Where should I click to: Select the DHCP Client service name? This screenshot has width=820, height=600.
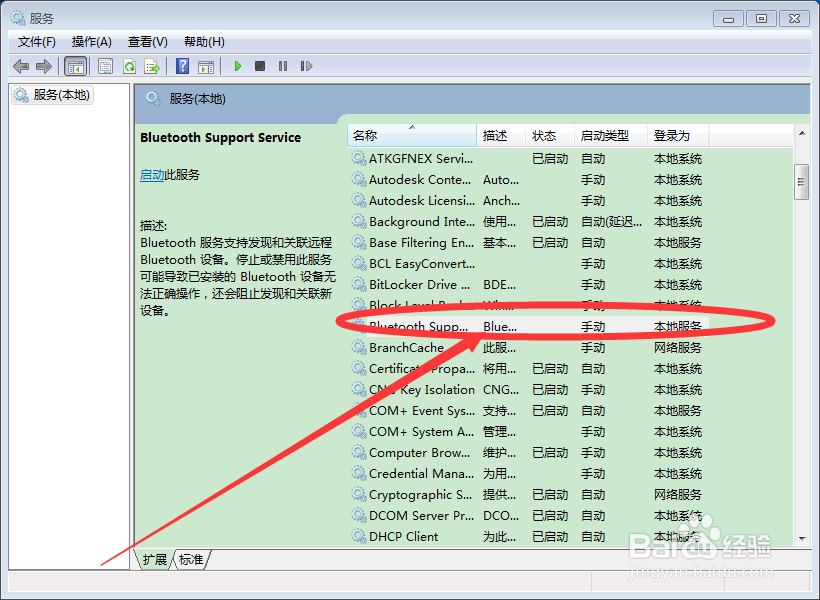pos(404,536)
